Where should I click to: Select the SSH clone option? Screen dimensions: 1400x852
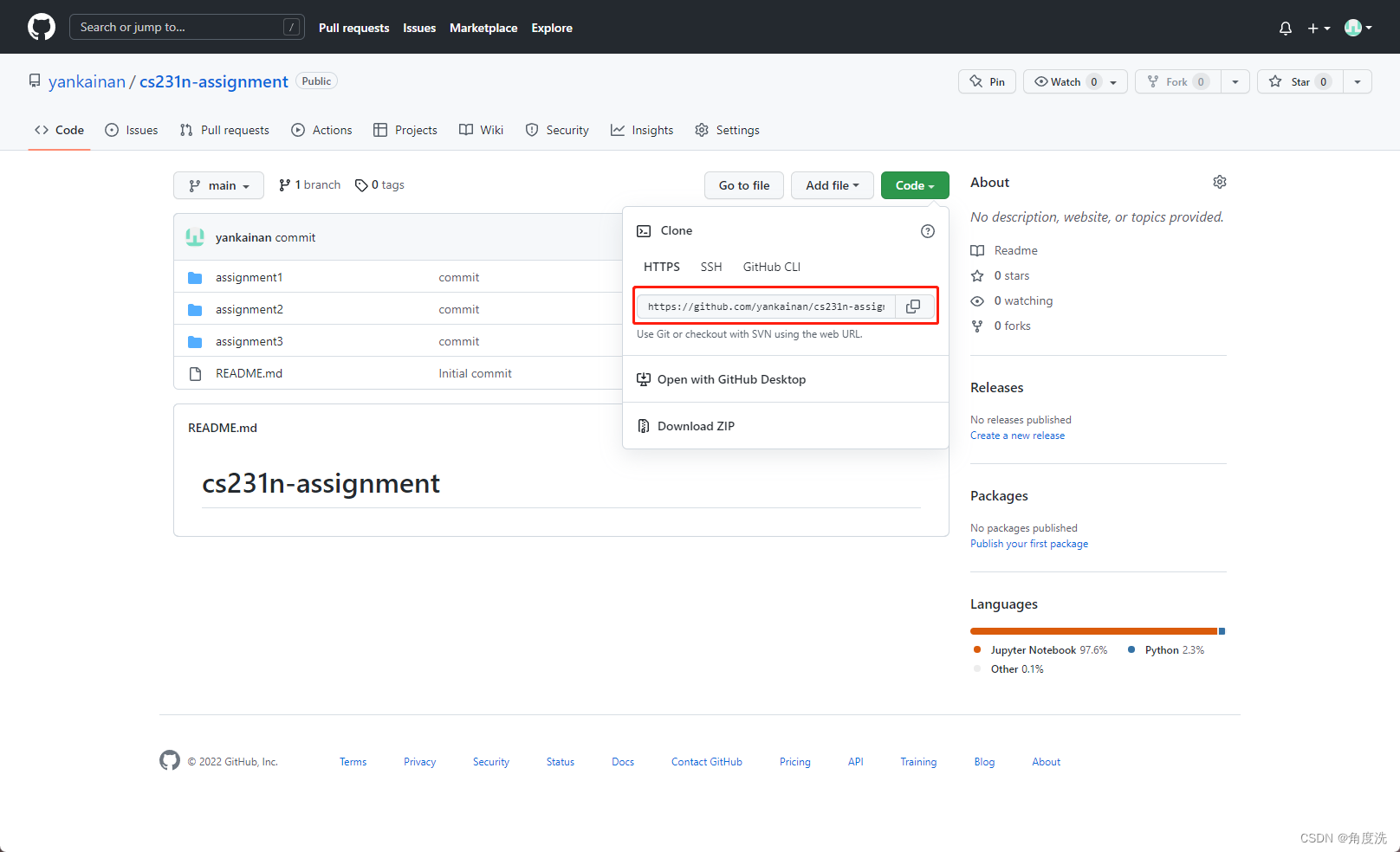pyautogui.click(x=711, y=267)
